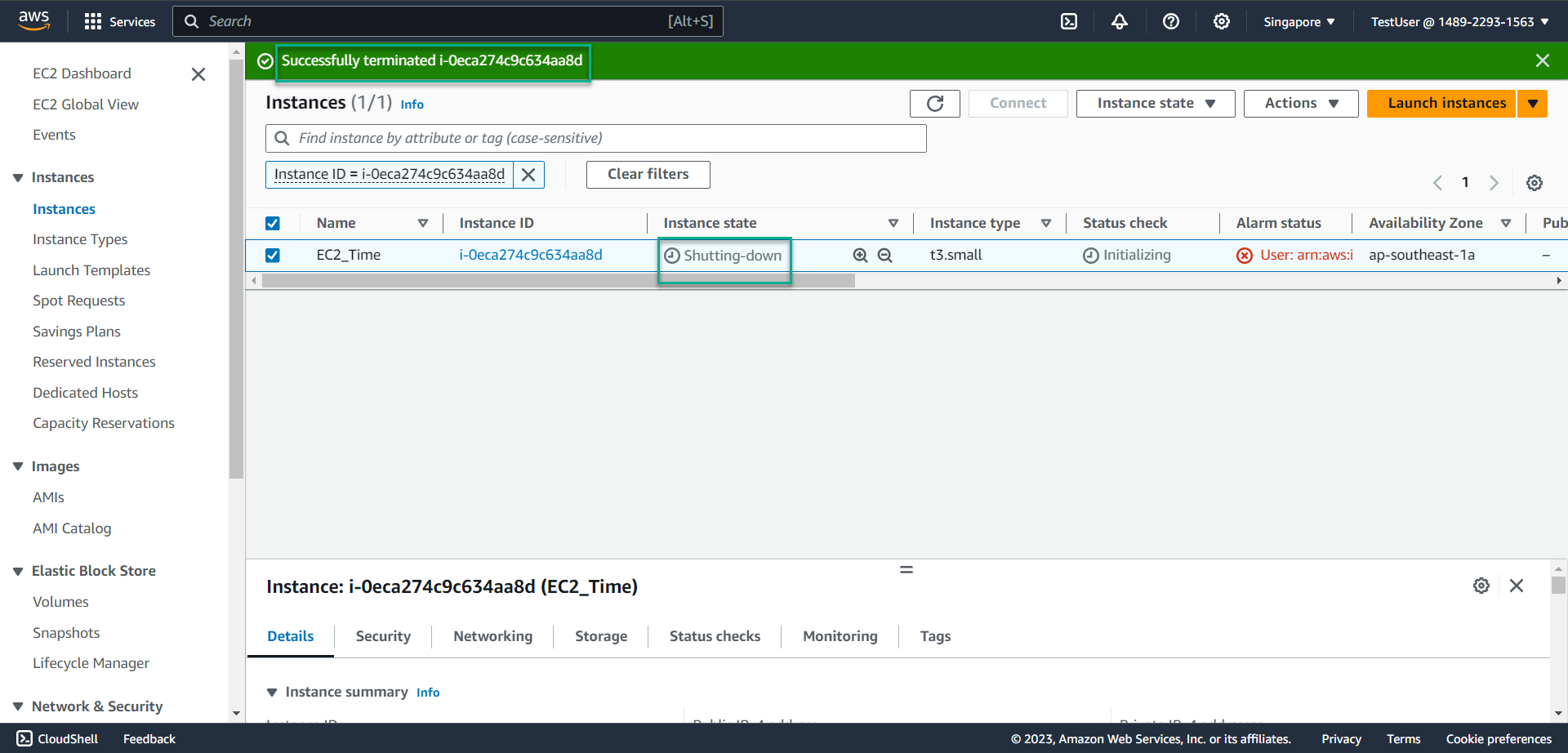Sort by Availability Zone column arrow

coord(1506,223)
